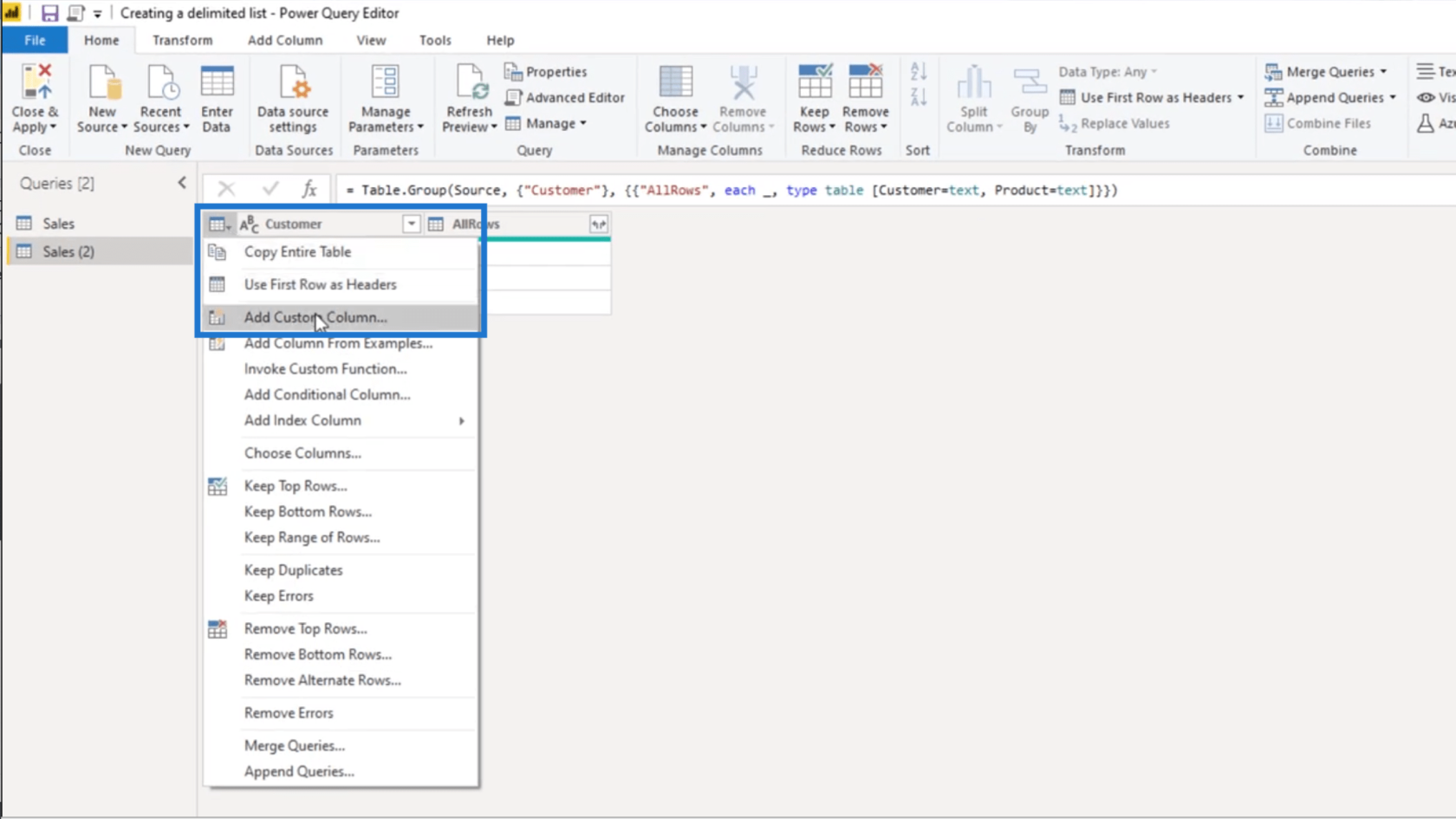Viewport: 1456px width, 819px height.
Task: Switch to the Transform tab
Action: [182, 40]
